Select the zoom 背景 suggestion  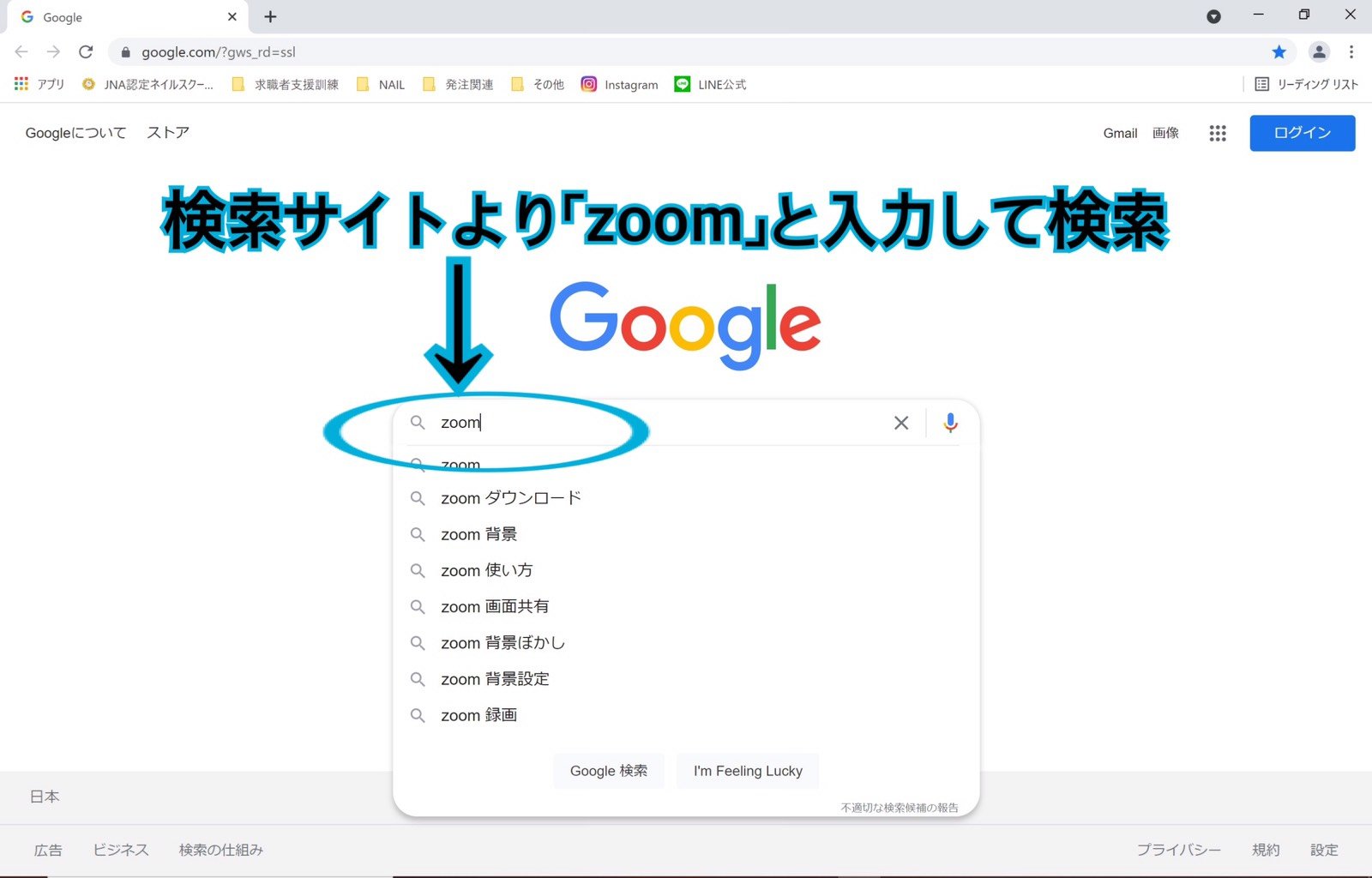tap(686, 534)
